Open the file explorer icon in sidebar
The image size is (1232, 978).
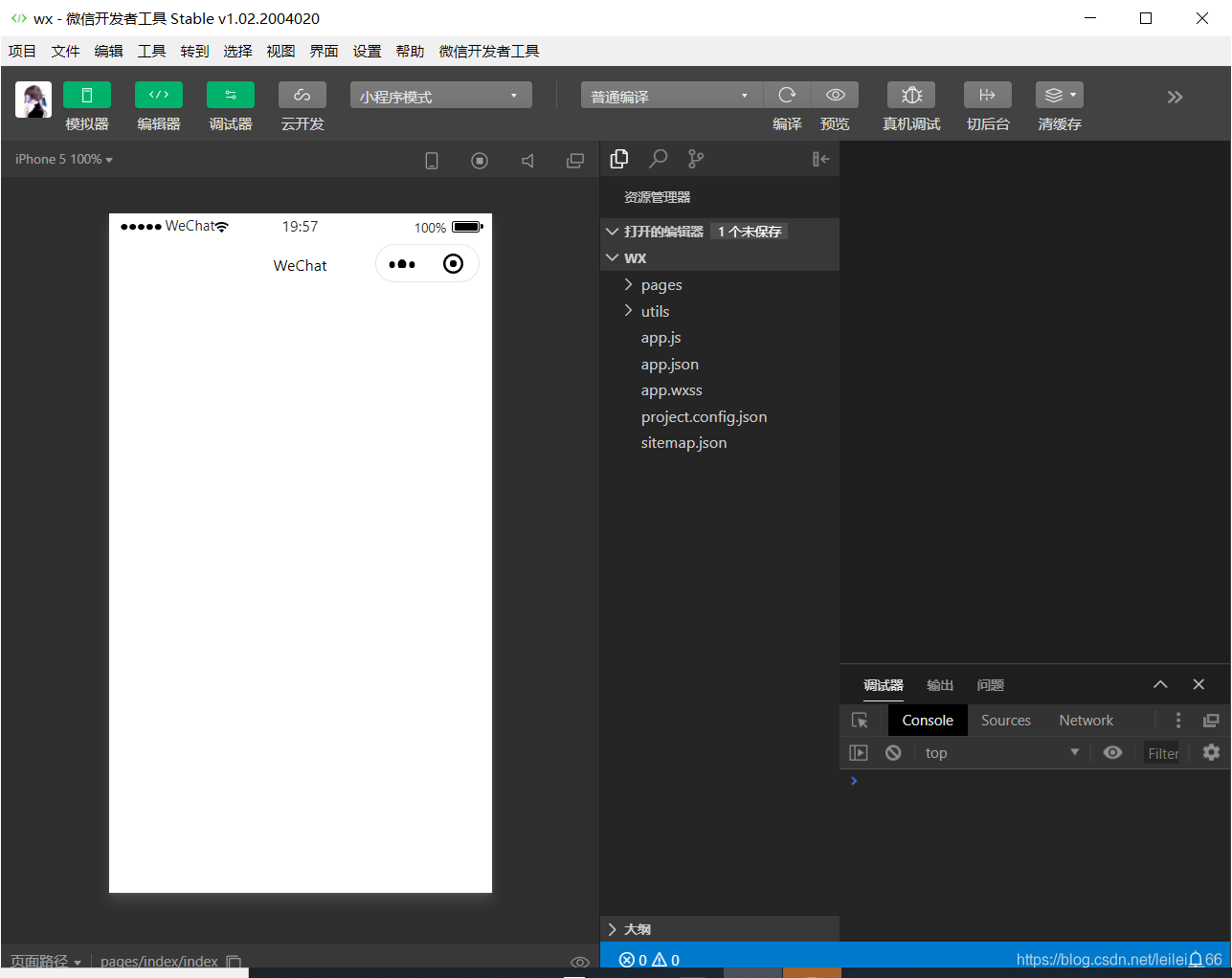[x=619, y=159]
